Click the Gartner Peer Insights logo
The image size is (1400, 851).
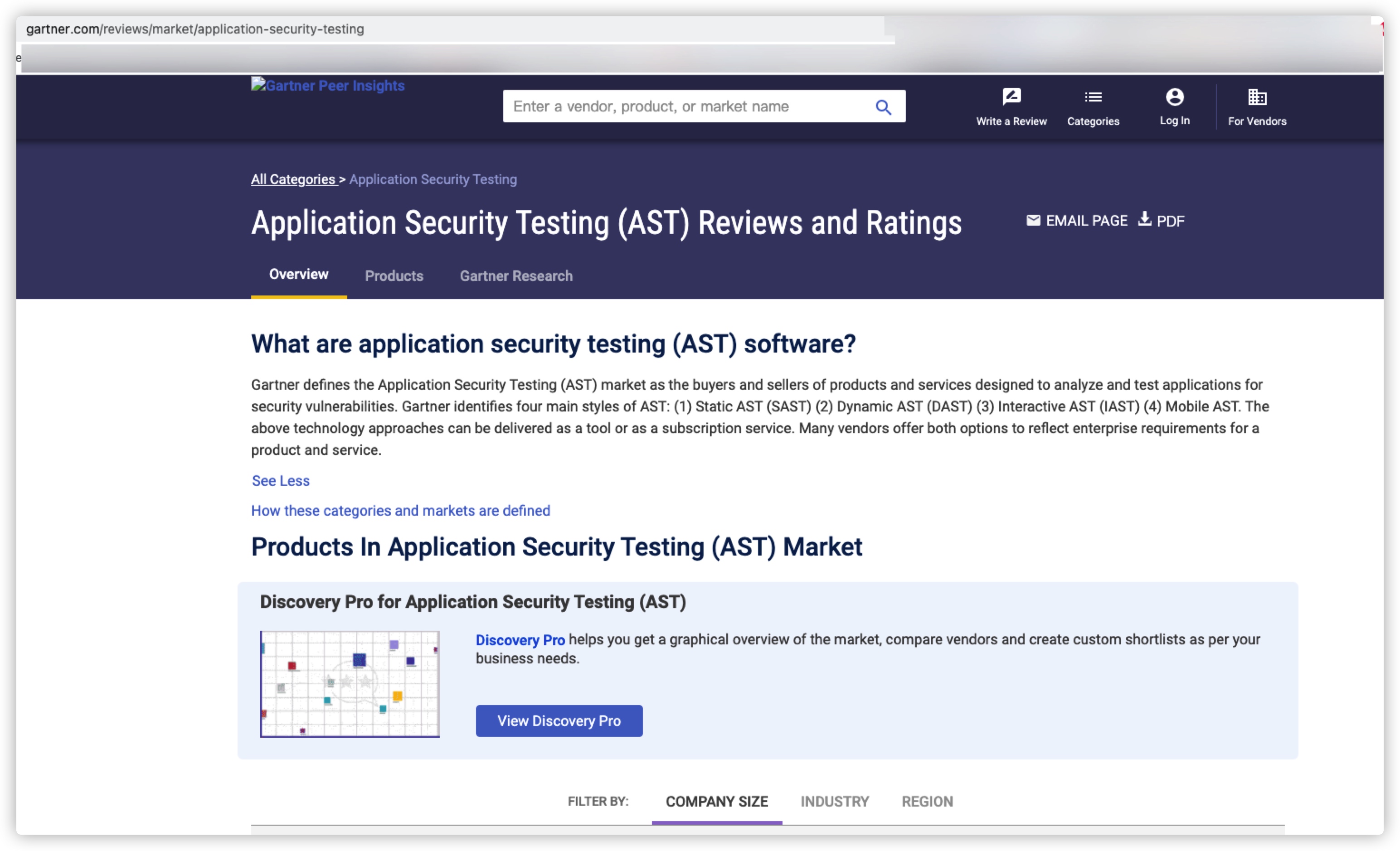(x=328, y=86)
